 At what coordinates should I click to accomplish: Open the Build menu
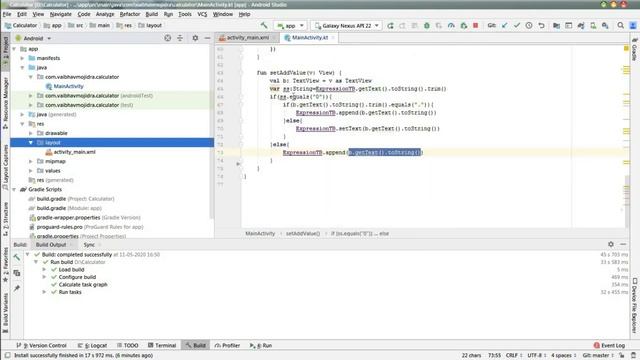pyautogui.click(x=152, y=14)
